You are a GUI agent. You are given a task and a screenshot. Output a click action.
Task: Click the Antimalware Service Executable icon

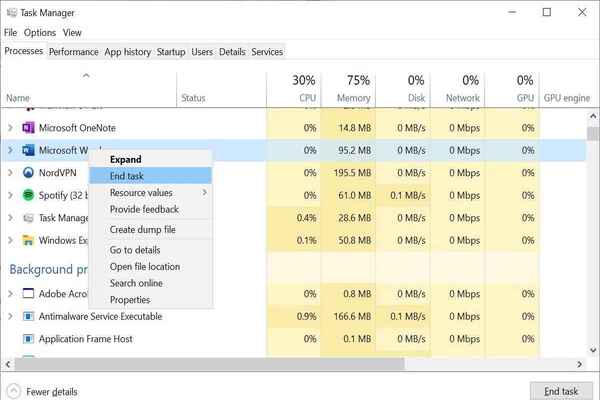[x=28, y=316]
